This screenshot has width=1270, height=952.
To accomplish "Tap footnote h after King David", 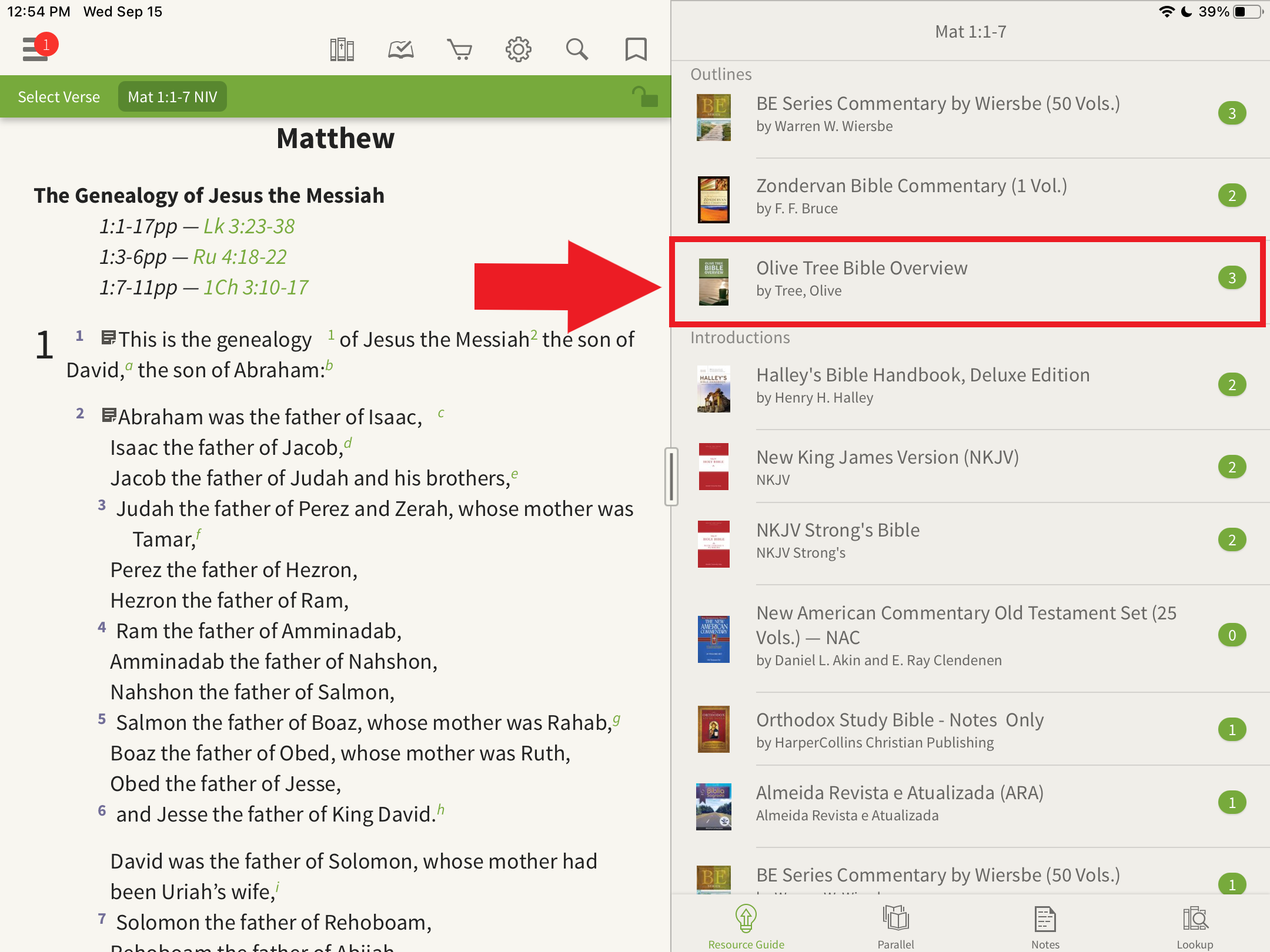I will pyautogui.click(x=440, y=810).
